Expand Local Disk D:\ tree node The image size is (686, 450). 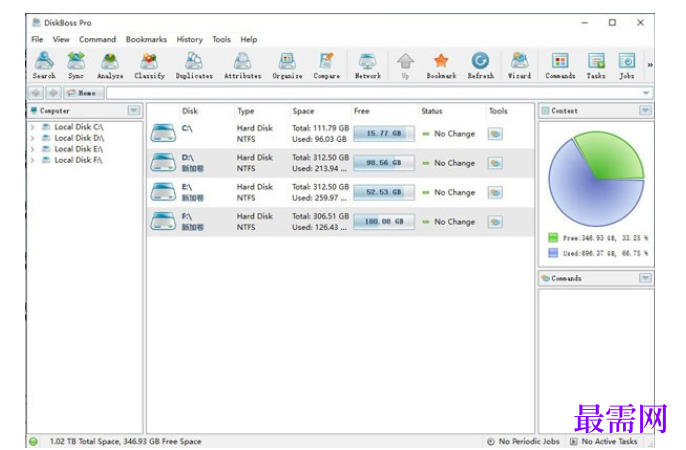click(x=33, y=138)
